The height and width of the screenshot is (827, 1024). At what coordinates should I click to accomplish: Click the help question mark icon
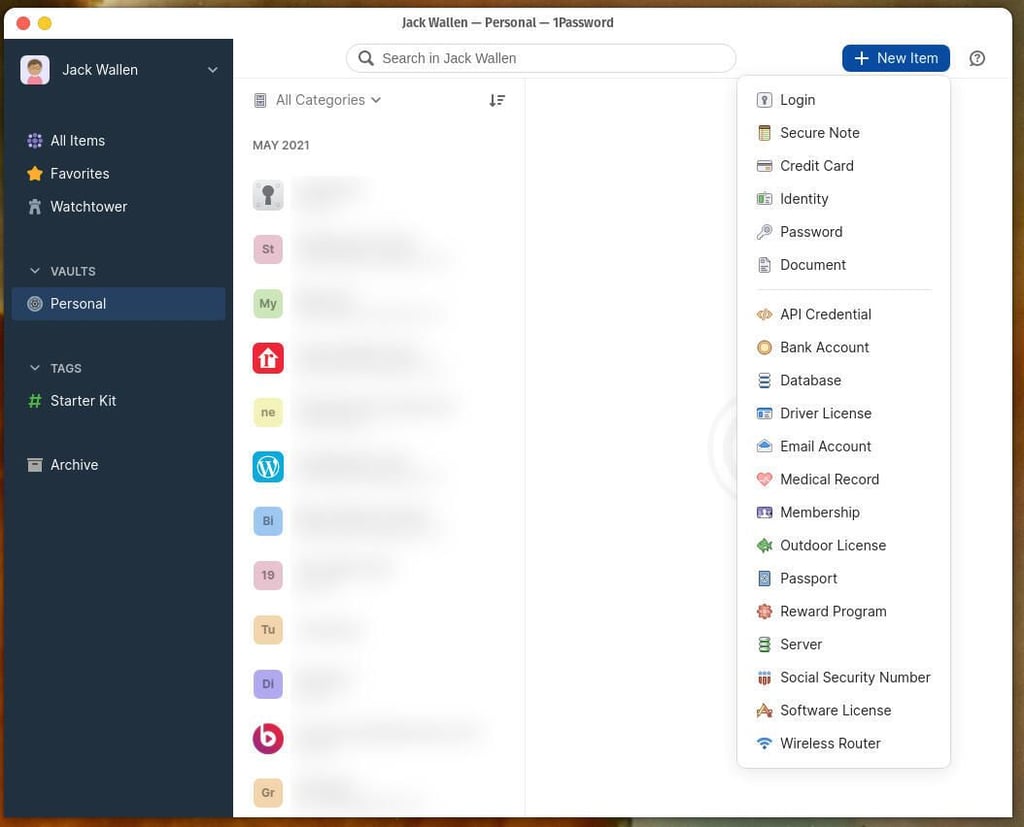[977, 58]
